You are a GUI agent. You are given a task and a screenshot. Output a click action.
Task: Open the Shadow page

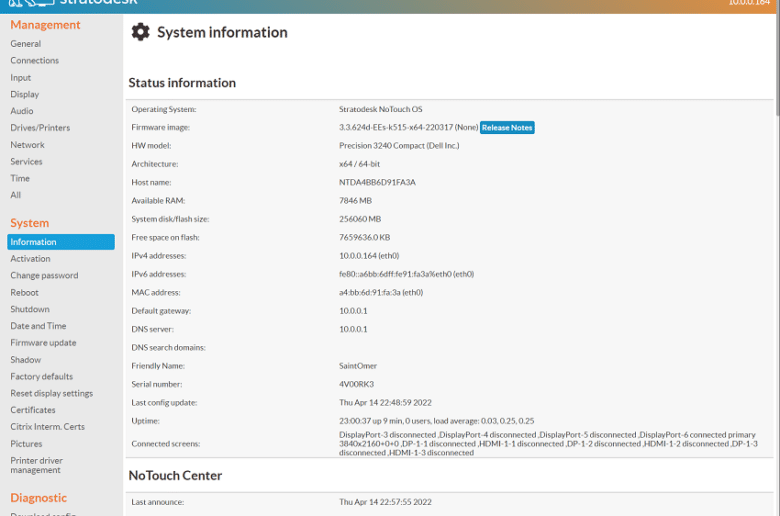[x=25, y=360]
